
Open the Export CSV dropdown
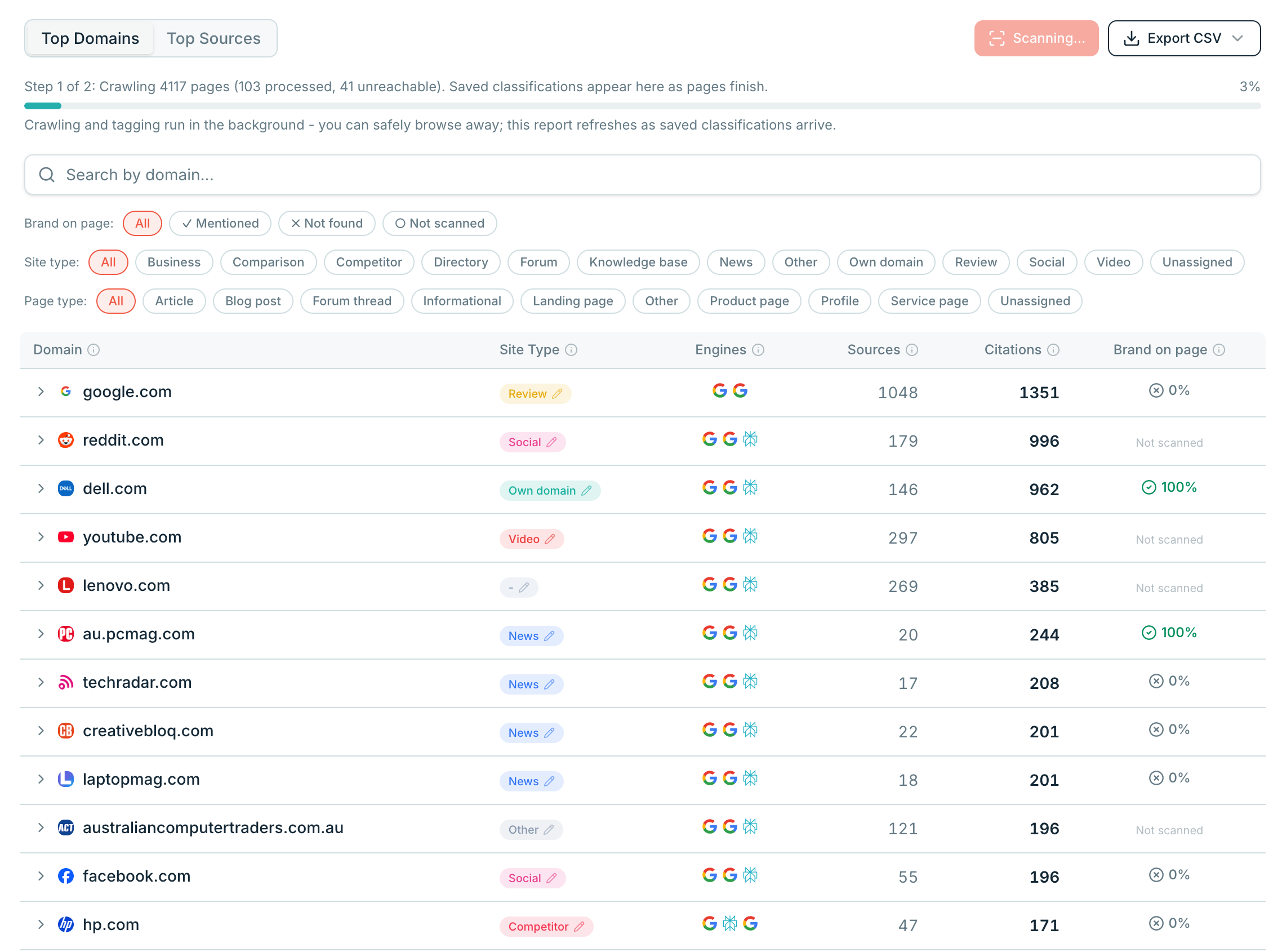pyautogui.click(x=1183, y=38)
